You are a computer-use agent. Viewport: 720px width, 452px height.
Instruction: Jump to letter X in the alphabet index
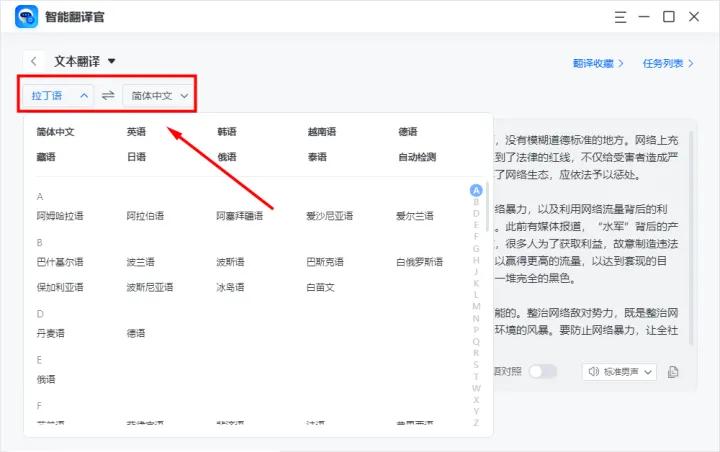coord(476,400)
